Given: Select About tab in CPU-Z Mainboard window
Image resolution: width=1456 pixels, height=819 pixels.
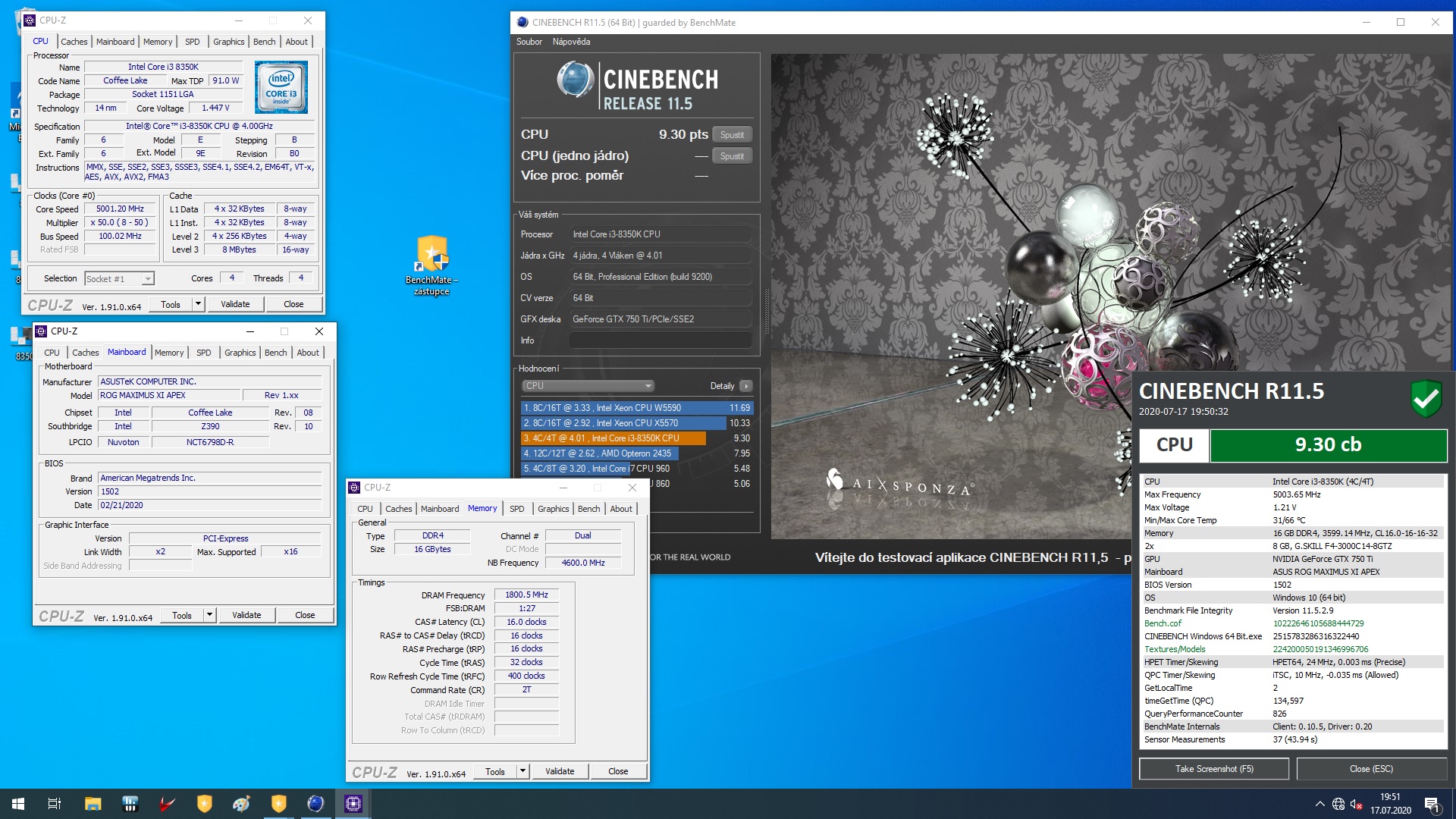Looking at the screenshot, I should coord(308,353).
